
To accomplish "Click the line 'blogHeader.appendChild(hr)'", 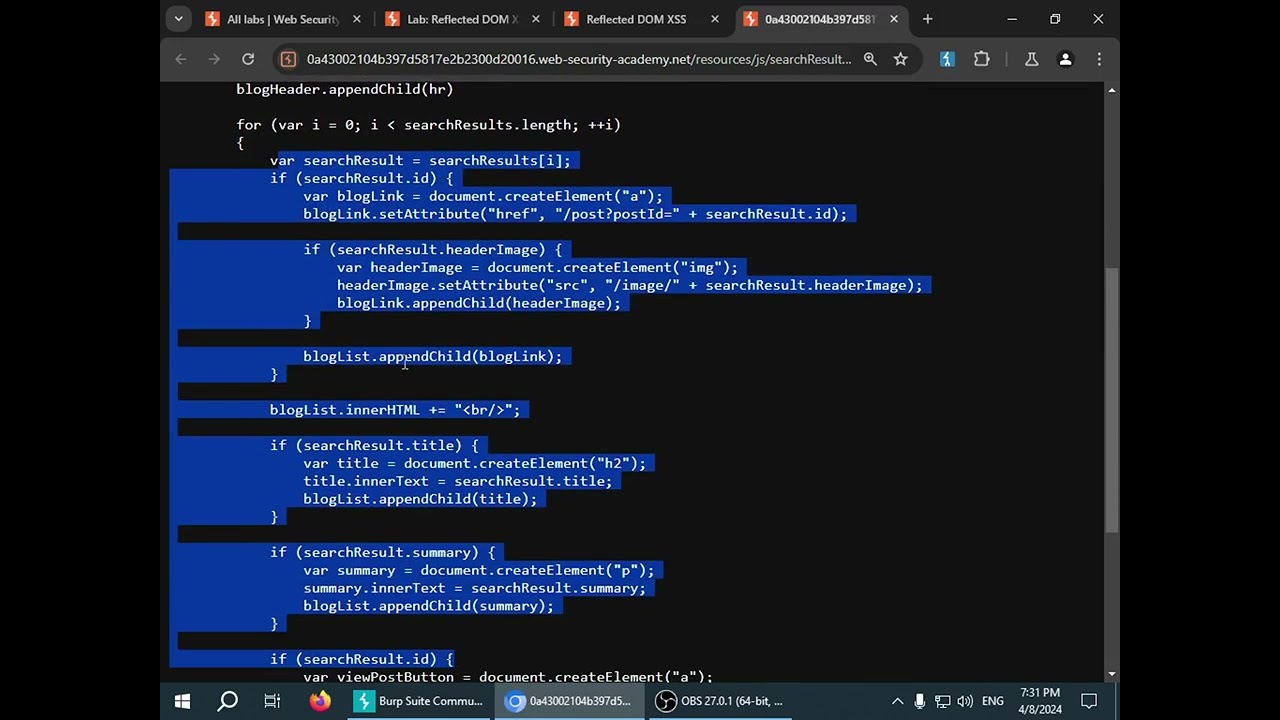I will tap(345, 89).
